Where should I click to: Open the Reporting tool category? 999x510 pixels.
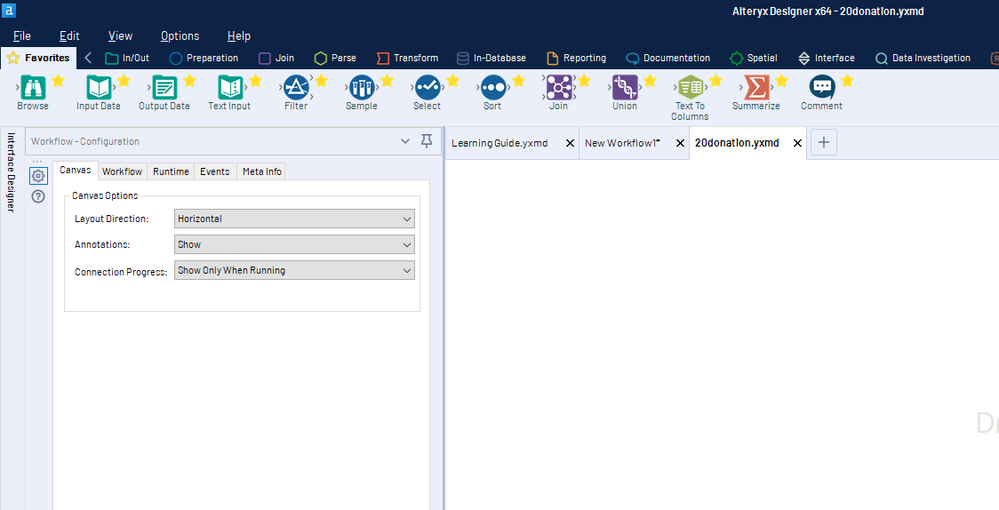[x=577, y=58]
